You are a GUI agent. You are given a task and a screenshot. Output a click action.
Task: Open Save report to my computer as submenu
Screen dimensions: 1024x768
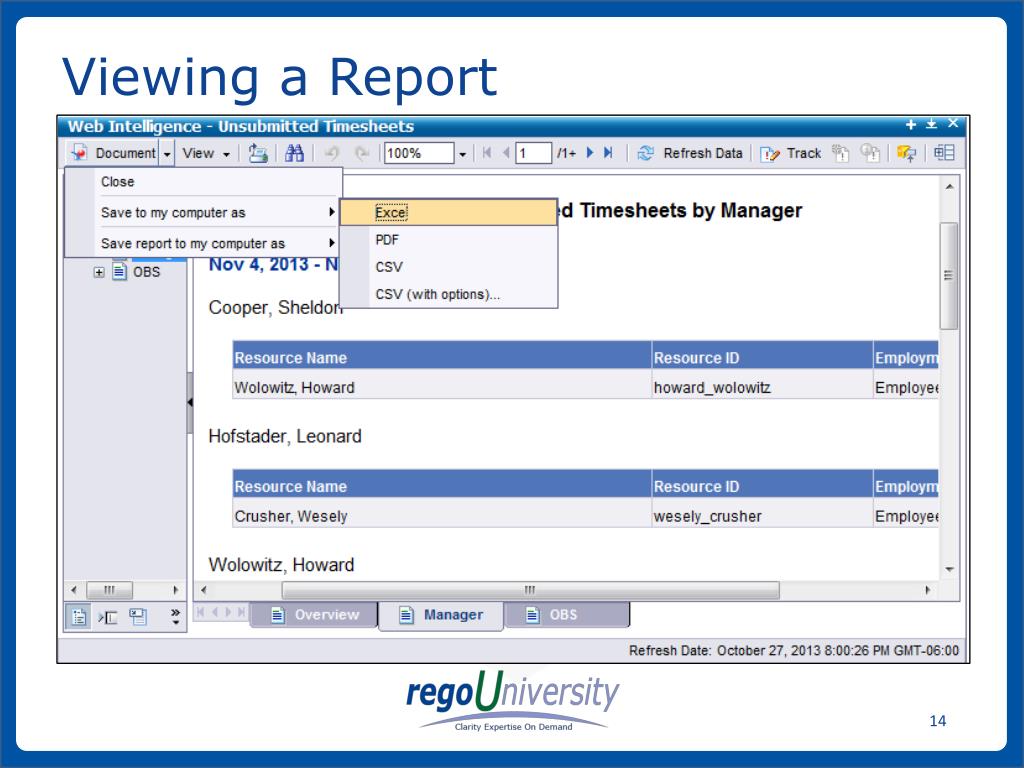[x=202, y=244]
